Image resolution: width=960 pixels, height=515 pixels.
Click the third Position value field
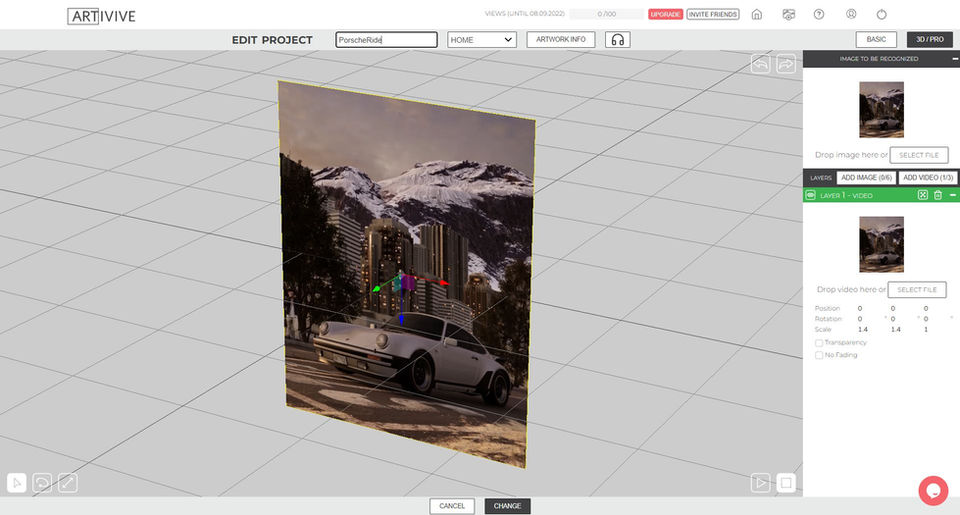click(926, 309)
